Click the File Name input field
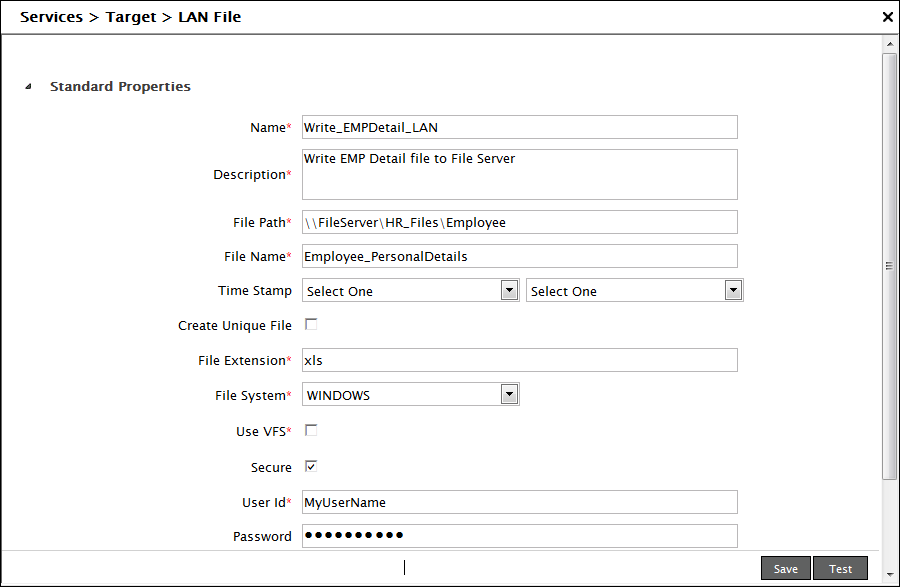This screenshot has height=587, width=900. [x=519, y=256]
